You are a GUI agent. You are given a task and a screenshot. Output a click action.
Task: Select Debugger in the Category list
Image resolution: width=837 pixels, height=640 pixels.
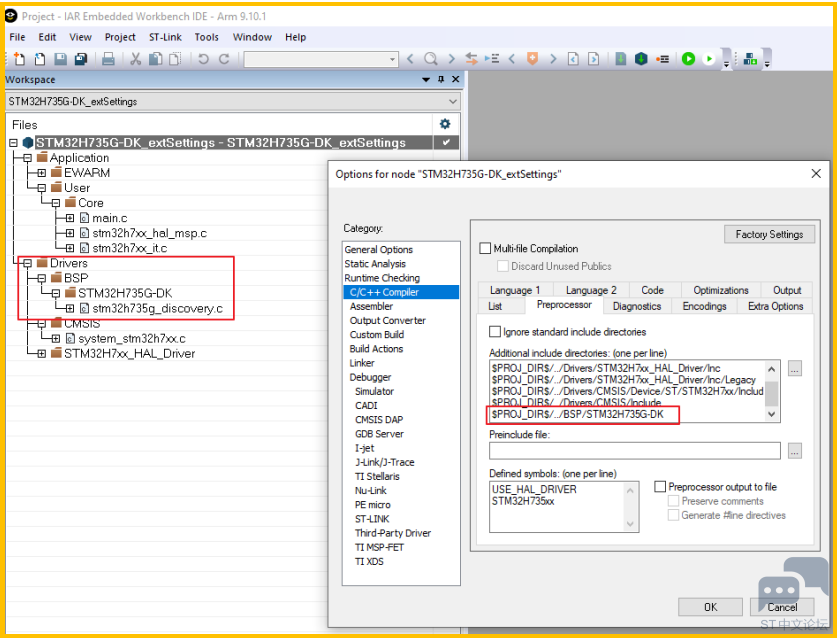click(x=370, y=377)
